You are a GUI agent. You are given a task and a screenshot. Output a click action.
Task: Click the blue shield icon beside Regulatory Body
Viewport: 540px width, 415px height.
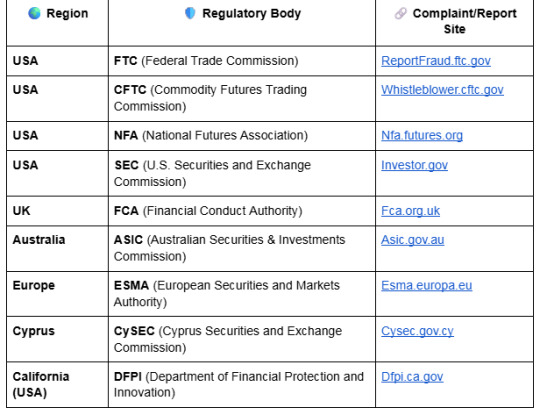[x=190, y=13]
